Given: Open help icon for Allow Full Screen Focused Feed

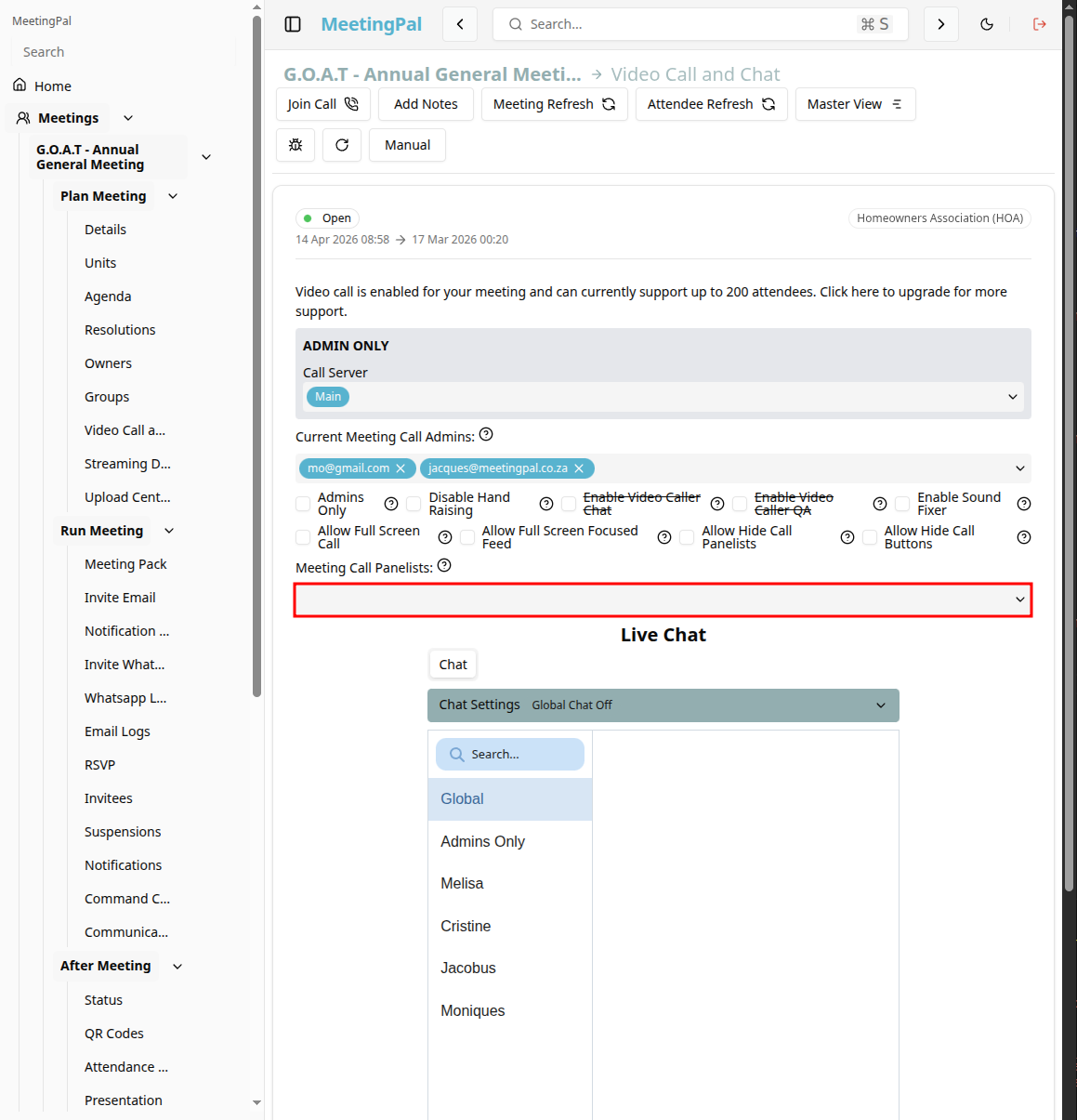Looking at the screenshot, I should 664,537.
